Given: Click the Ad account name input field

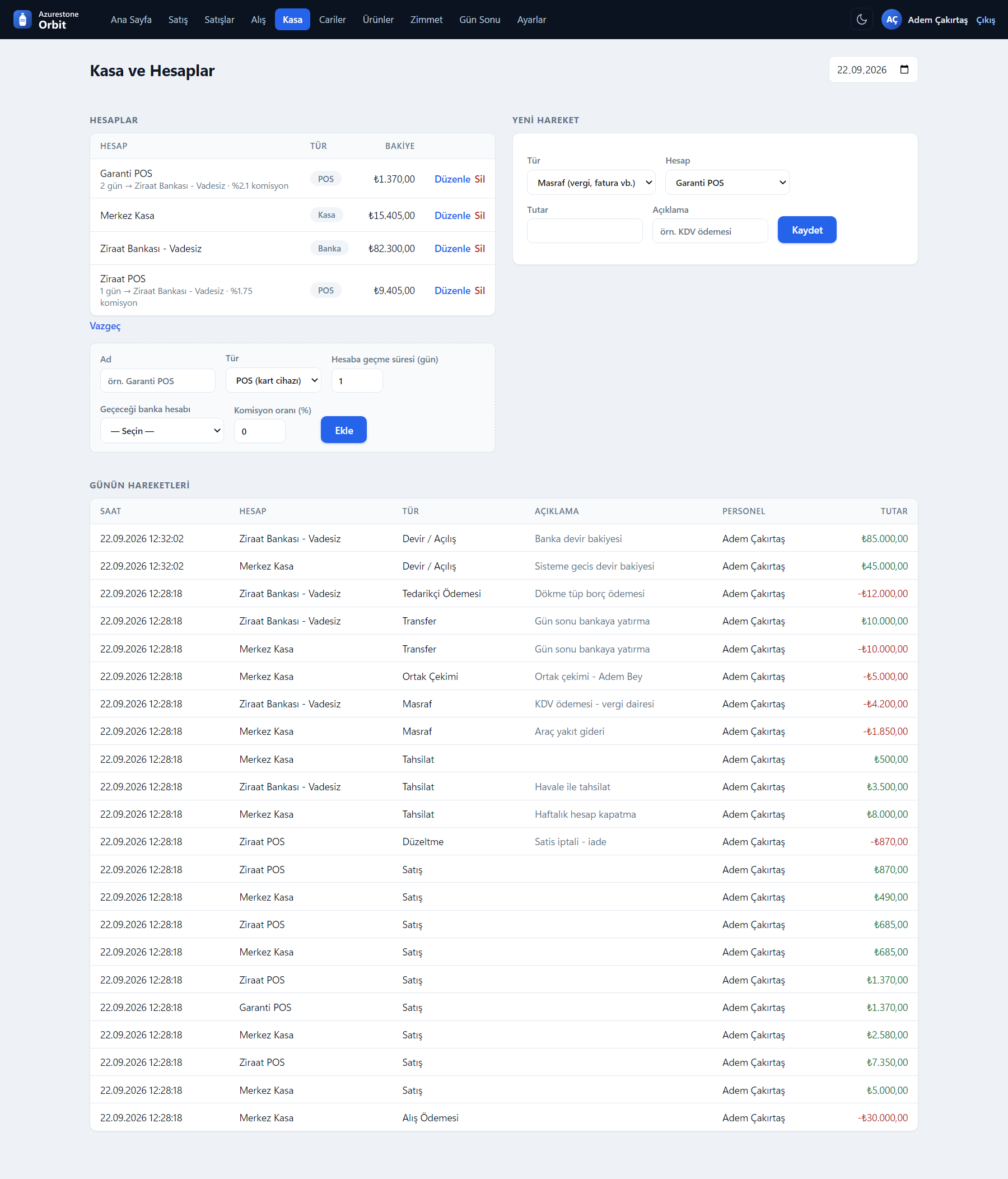Looking at the screenshot, I should coord(157,381).
